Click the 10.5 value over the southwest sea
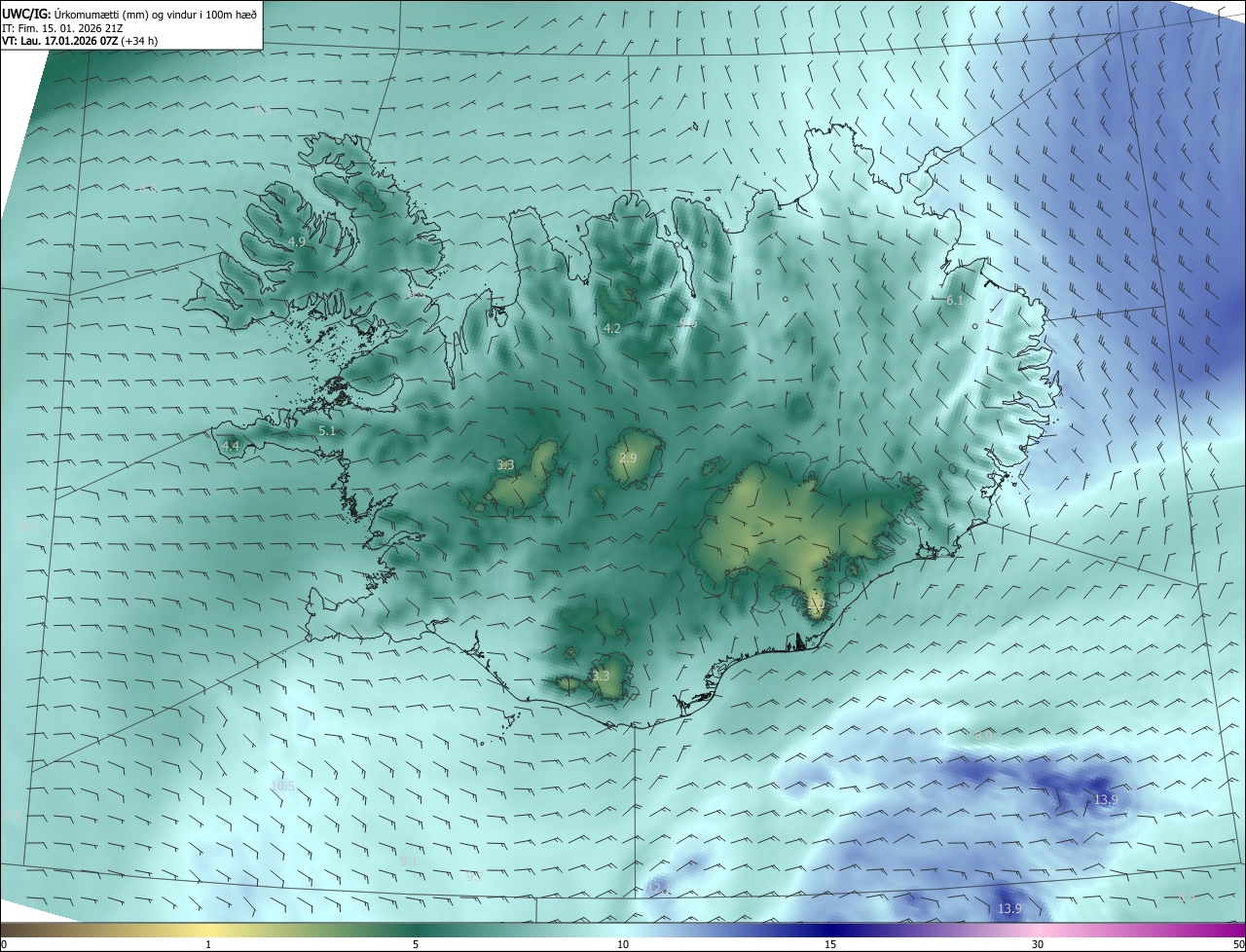This screenshot has width=1246, height=952. [282, 786]
